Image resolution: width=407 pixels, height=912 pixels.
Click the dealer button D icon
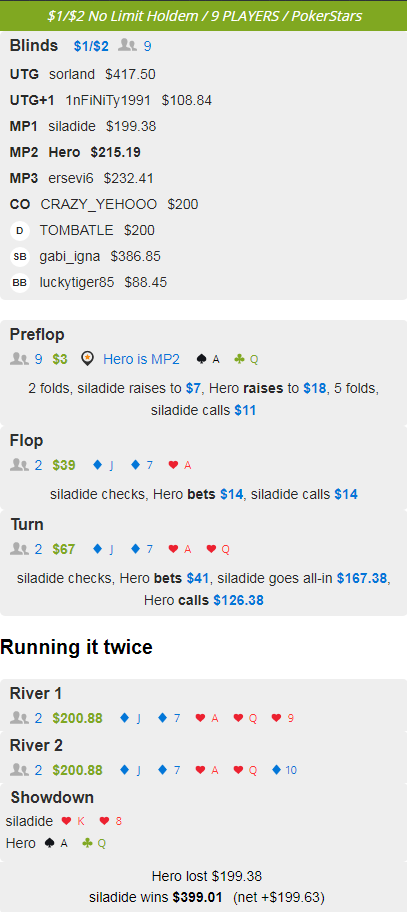tap(20, 231)
